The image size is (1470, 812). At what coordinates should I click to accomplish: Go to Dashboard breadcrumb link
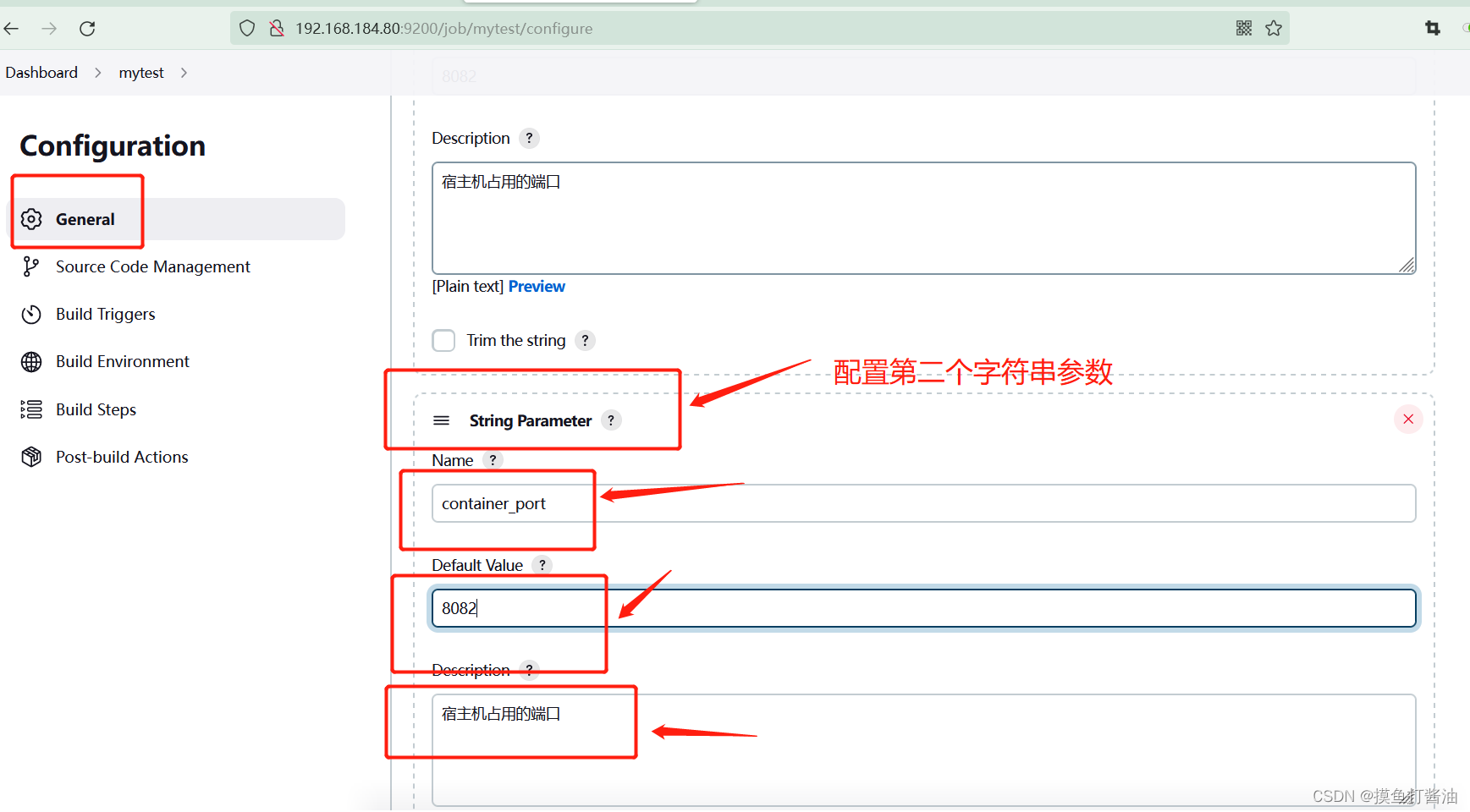pos(41,73)
